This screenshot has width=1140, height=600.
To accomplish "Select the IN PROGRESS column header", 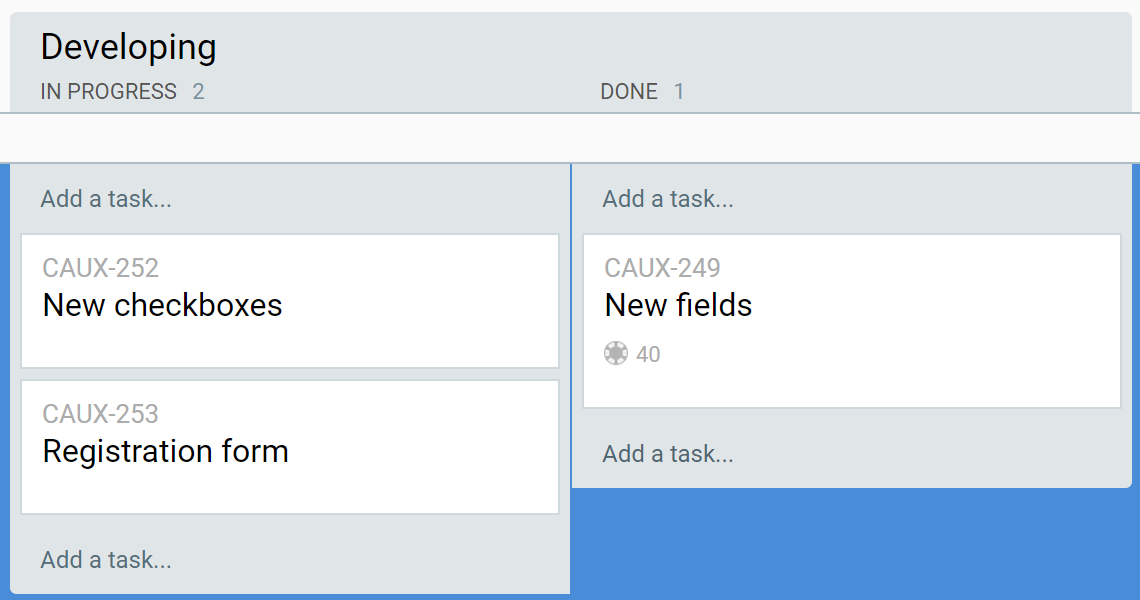I will pos(108,92).
